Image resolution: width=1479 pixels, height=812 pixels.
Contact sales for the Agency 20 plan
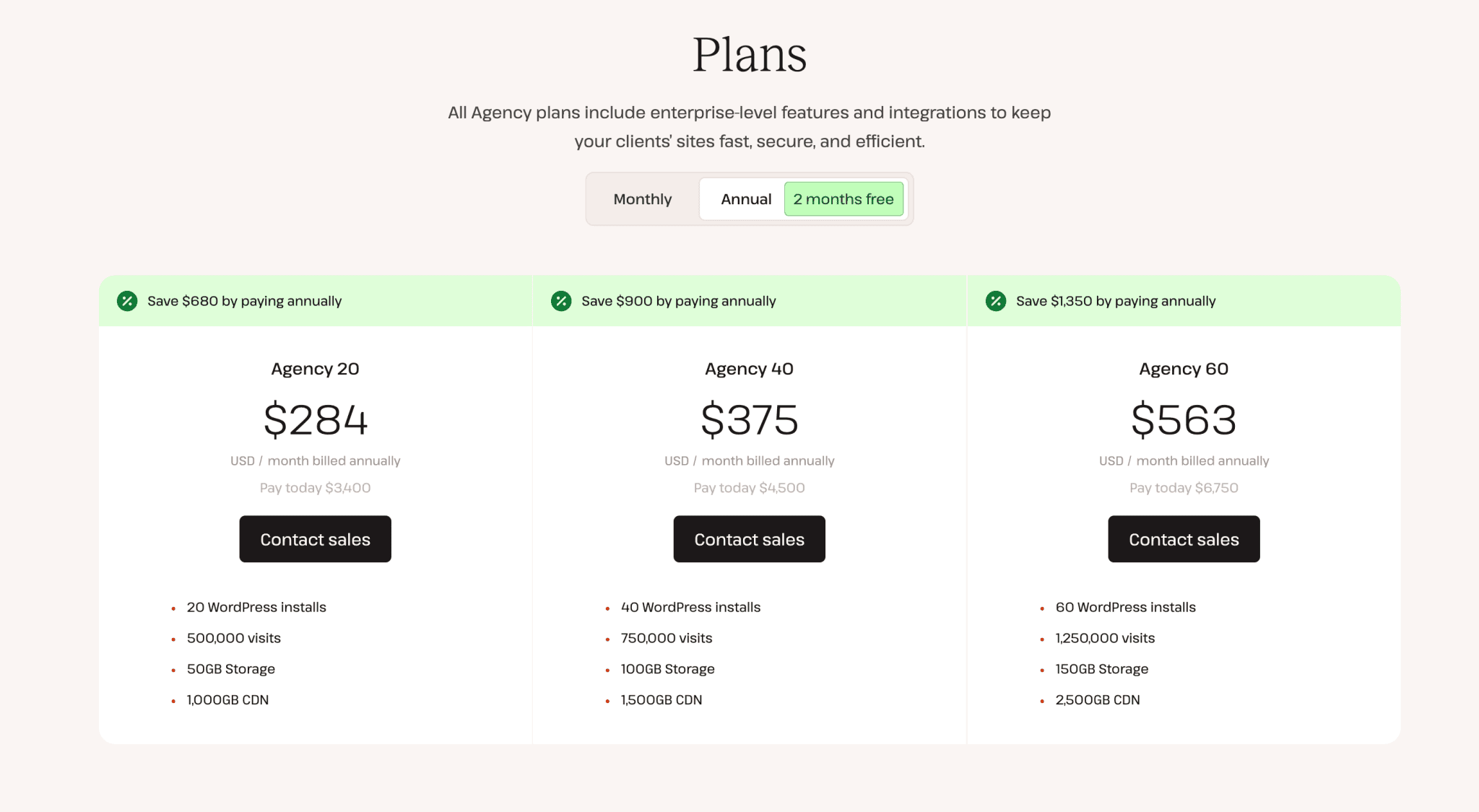tap(315, 539)
